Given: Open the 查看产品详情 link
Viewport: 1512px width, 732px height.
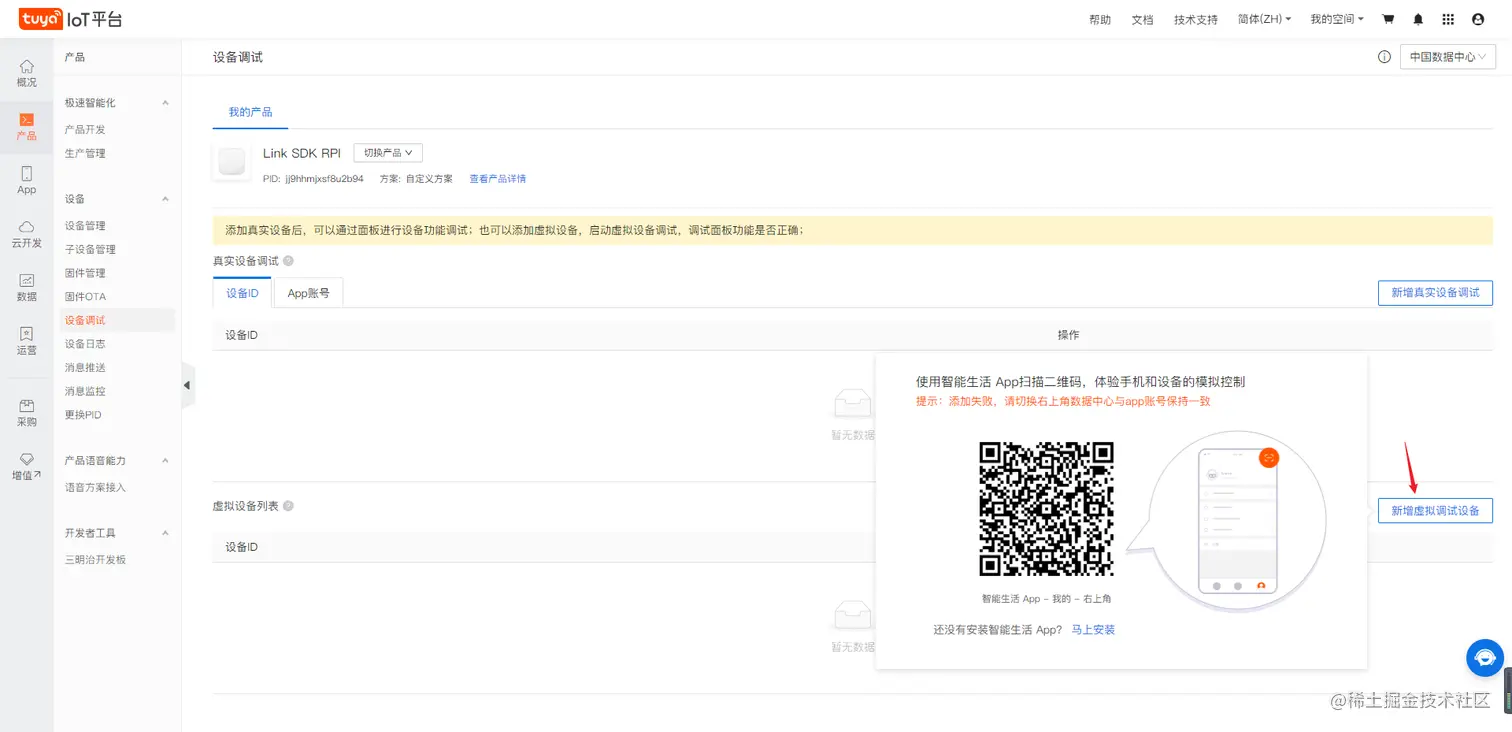Looking at the screenshot, I should click(x=497, y=179).
